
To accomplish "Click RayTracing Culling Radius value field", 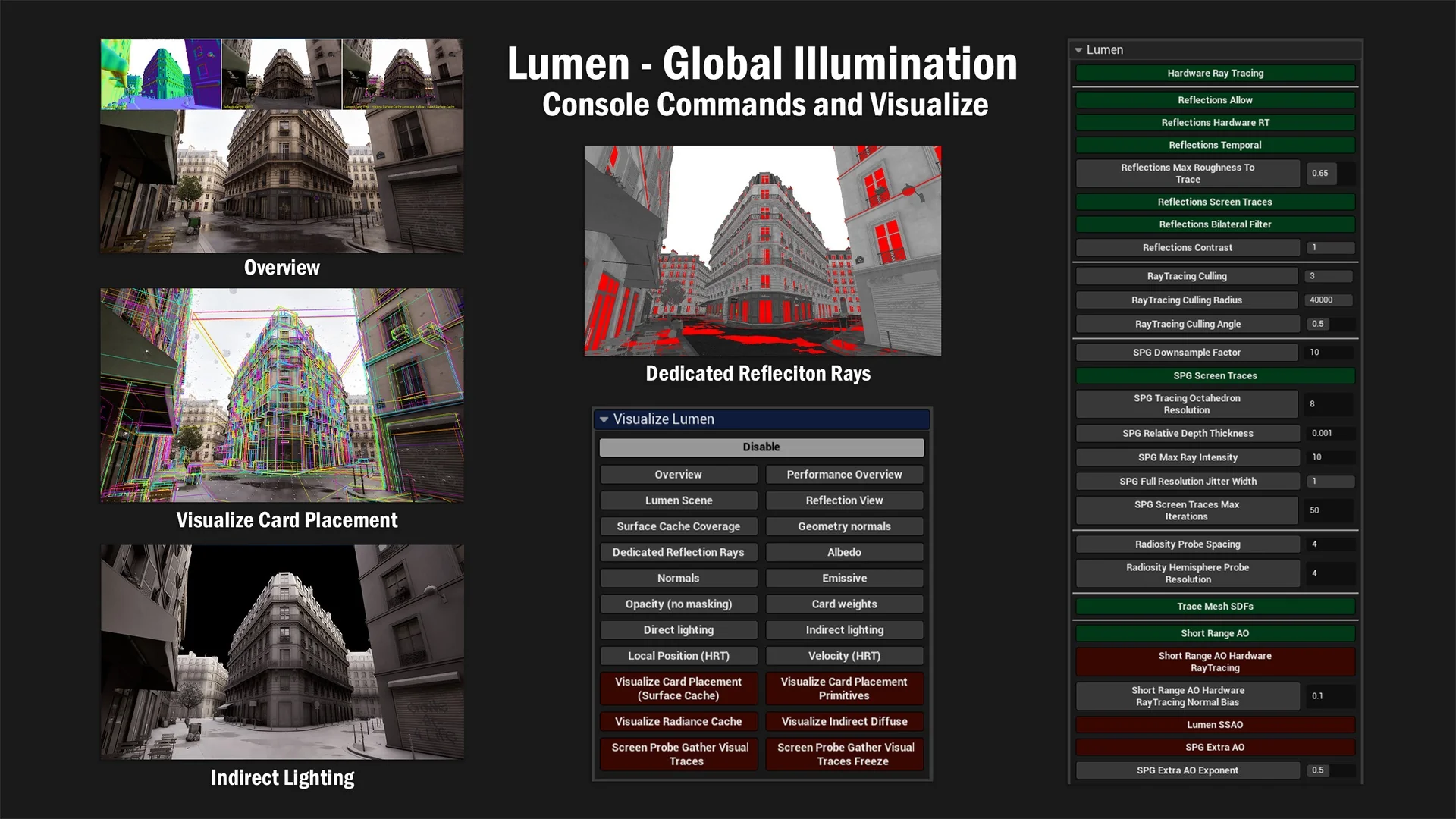I will 1327,300.
